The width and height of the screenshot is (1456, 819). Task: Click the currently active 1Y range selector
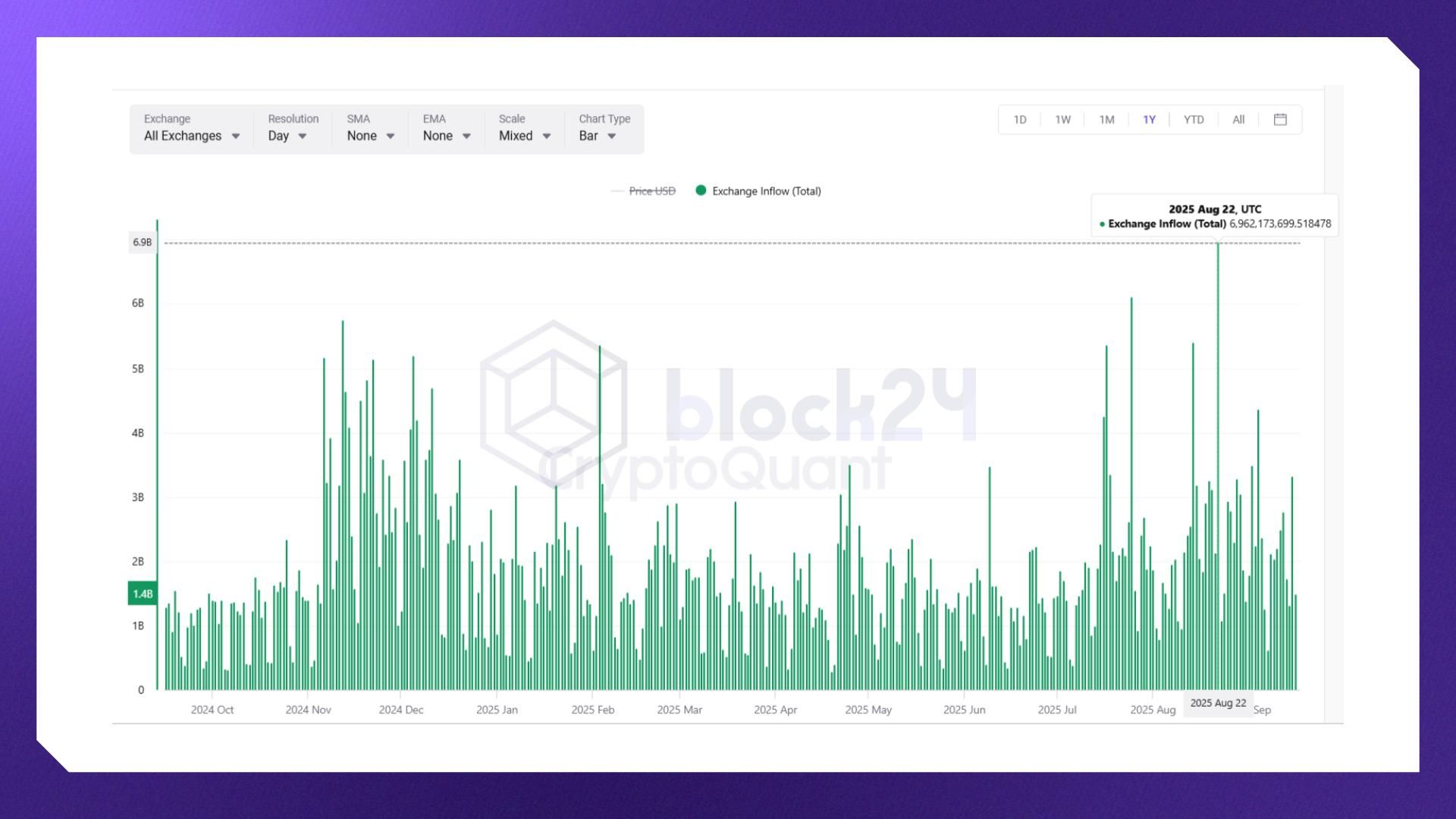1149,119
